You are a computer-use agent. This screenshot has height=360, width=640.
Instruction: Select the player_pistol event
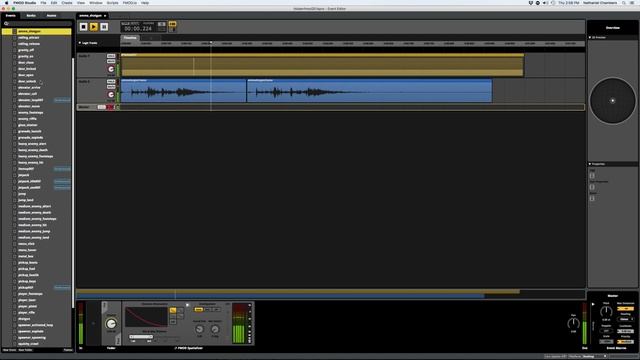click(x=27, y=306)
